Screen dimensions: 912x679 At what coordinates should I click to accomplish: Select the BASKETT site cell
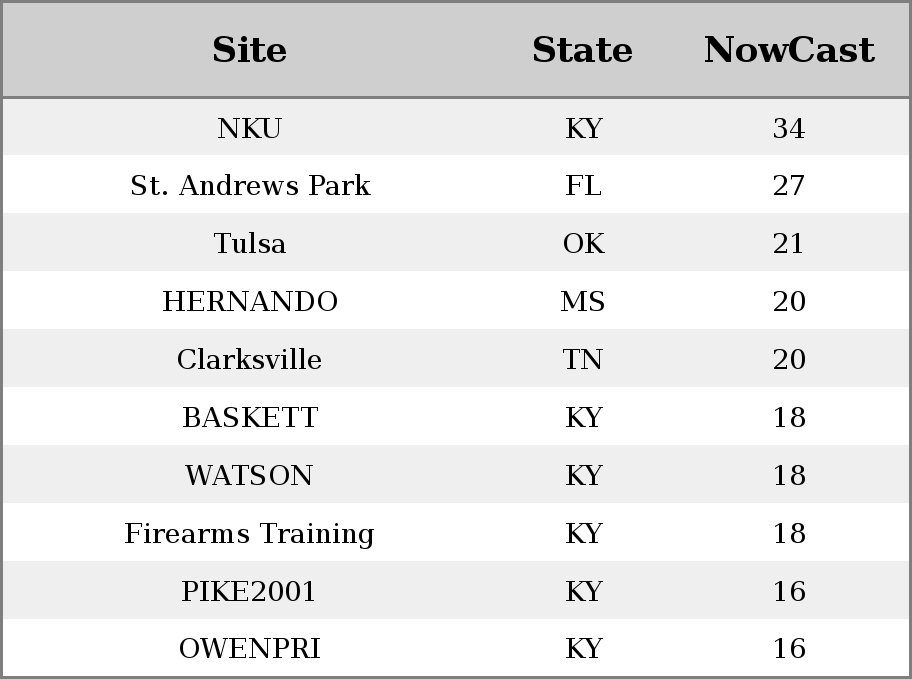click(x=250, y=417)
